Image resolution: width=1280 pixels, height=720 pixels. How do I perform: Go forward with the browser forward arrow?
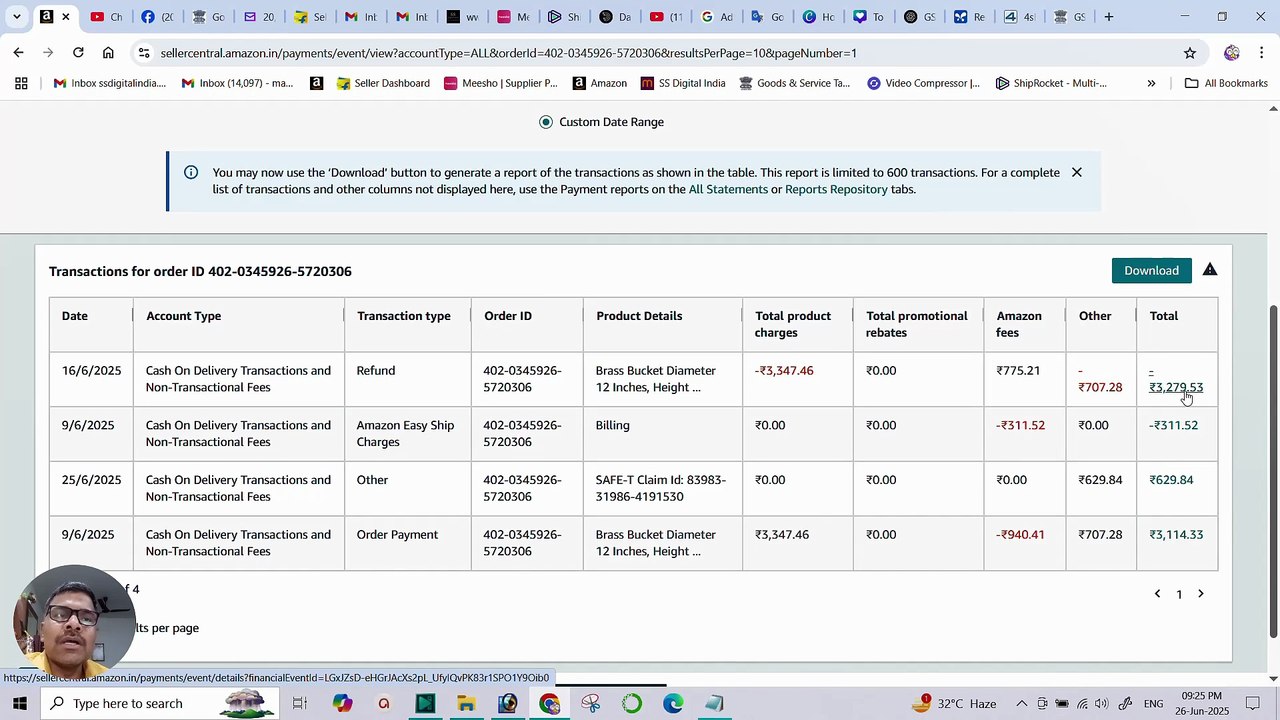click(48, 53)
